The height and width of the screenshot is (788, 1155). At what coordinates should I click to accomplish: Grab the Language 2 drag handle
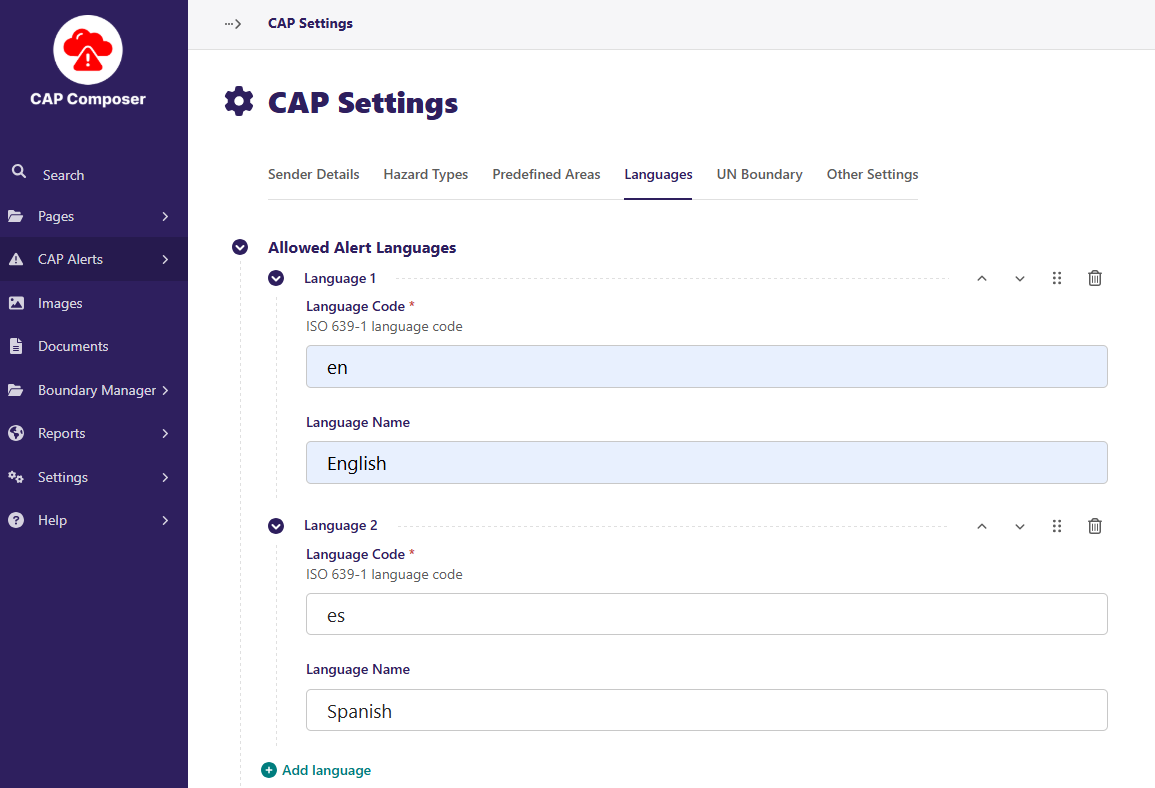coord(1057,526)
